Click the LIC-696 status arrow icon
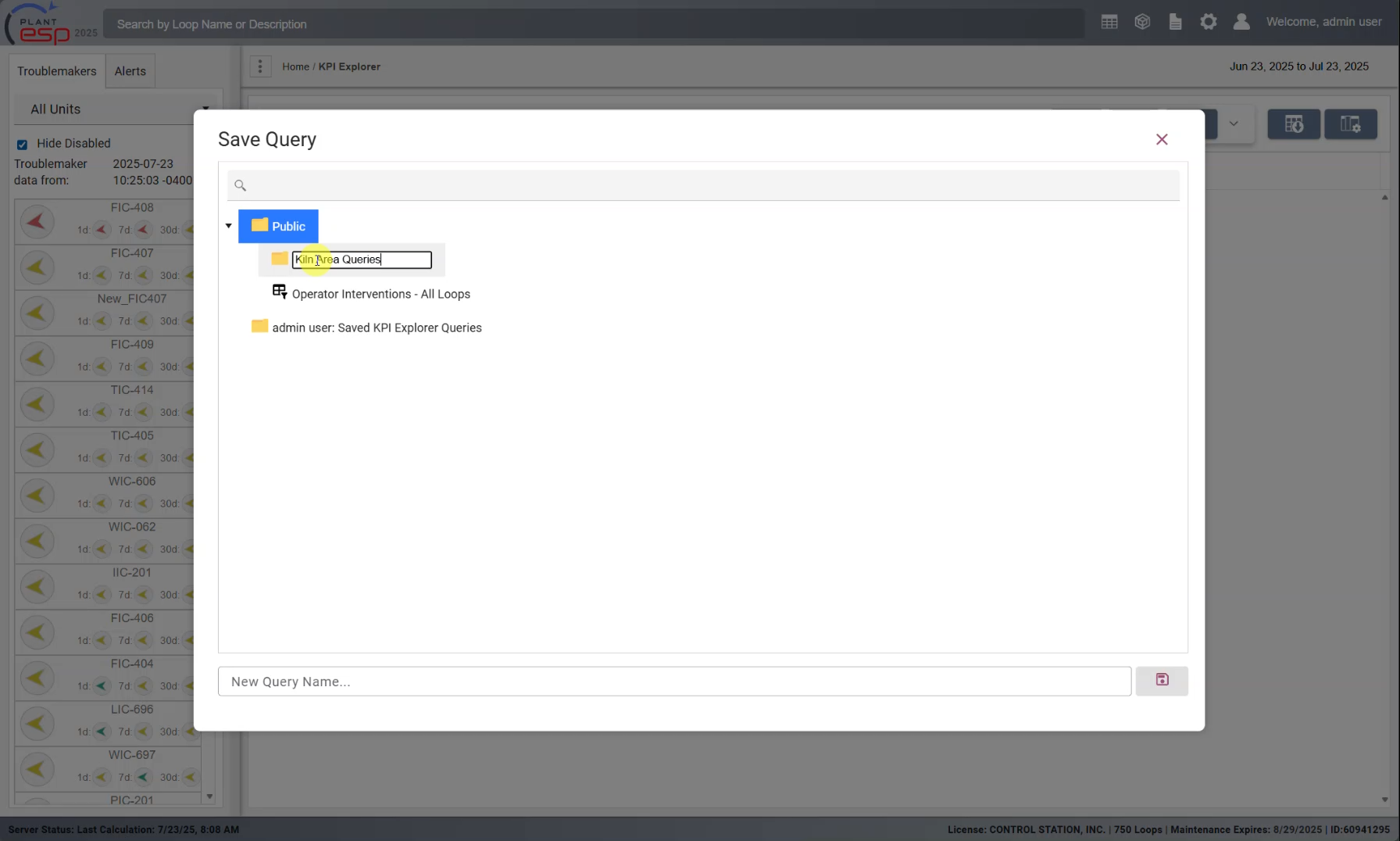This screenshot has width=1400, height=841. 36,724
